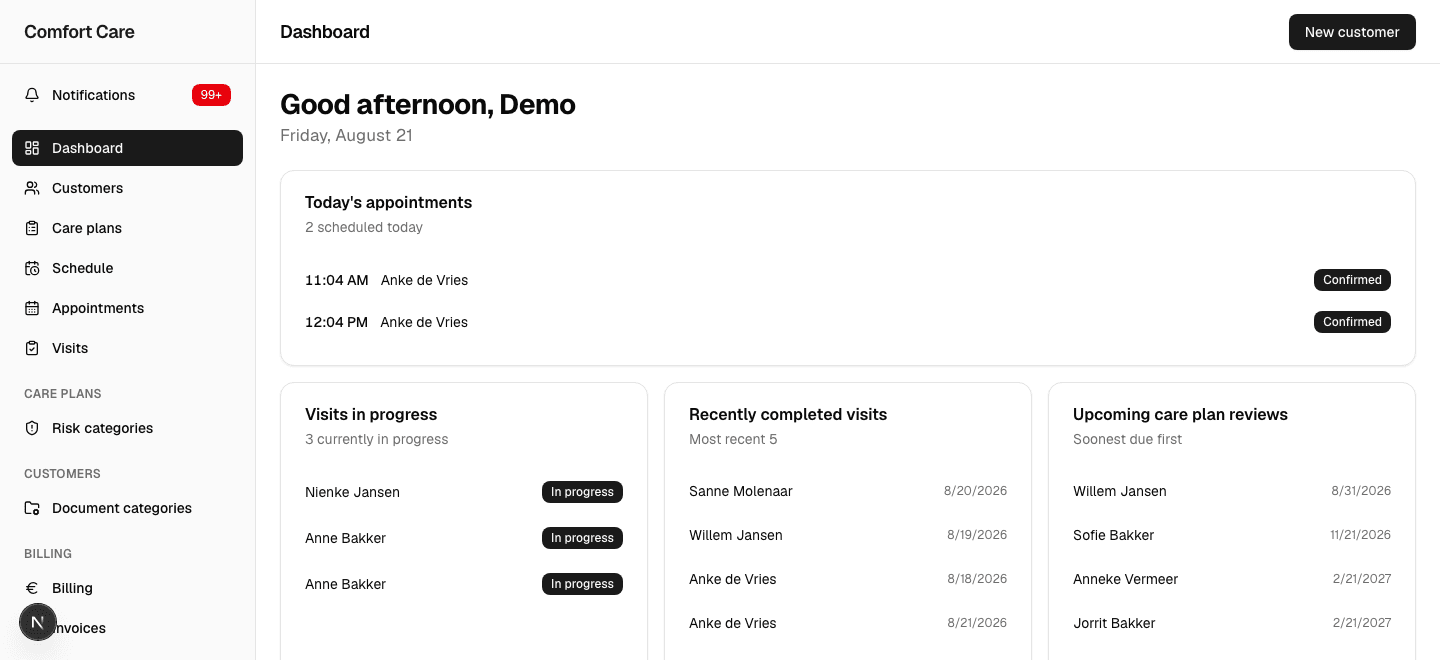This screenshot has height=660, width=1440.
Task: Click the Schedule calendar-clock icon
Action: click(32, 268)
